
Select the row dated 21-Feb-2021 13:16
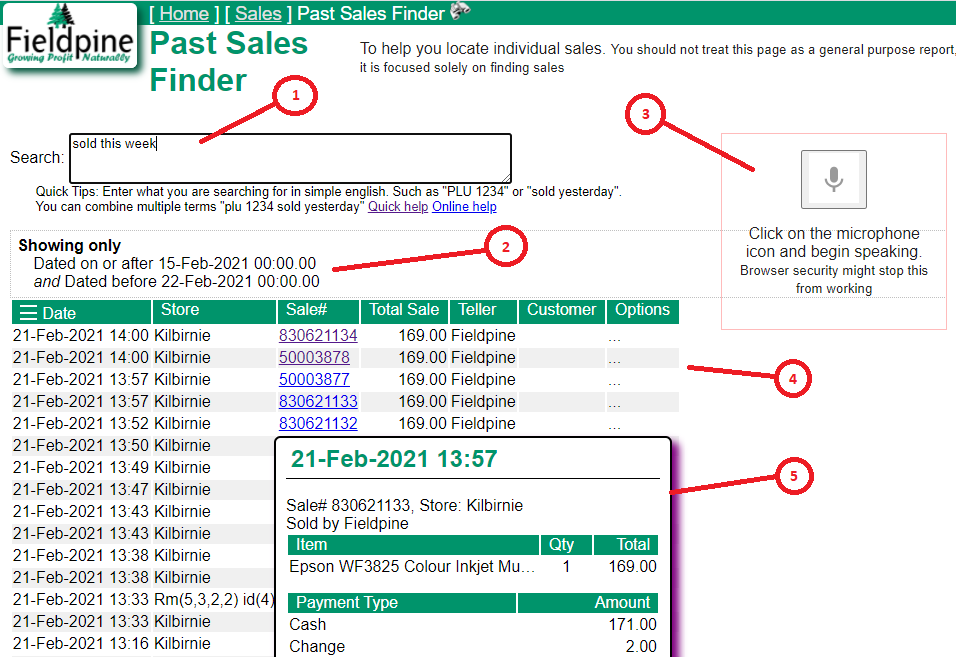(x=143, y=644)
